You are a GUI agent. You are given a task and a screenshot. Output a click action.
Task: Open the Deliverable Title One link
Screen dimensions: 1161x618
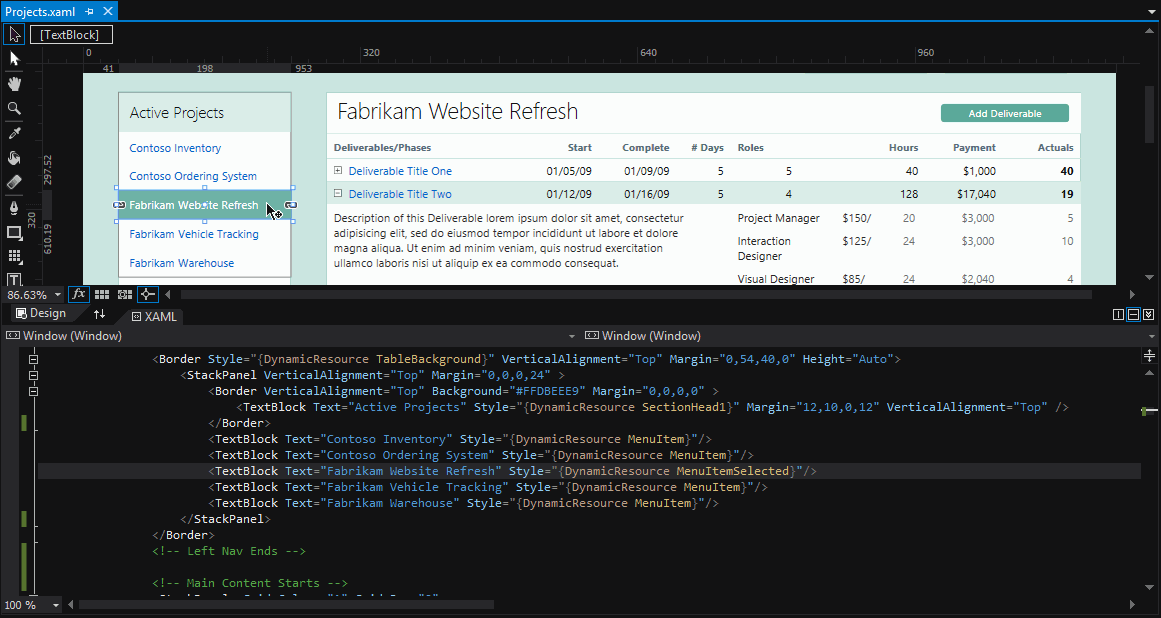(x=400, y=171)
